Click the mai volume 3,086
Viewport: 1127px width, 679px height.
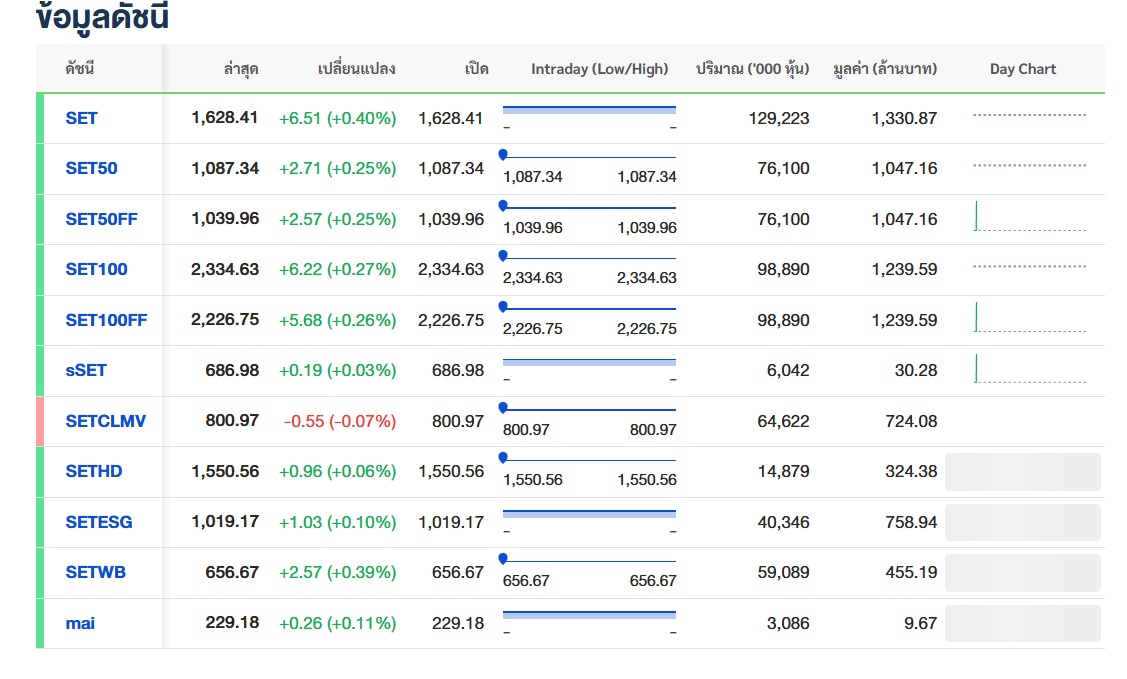pos(788,624)
